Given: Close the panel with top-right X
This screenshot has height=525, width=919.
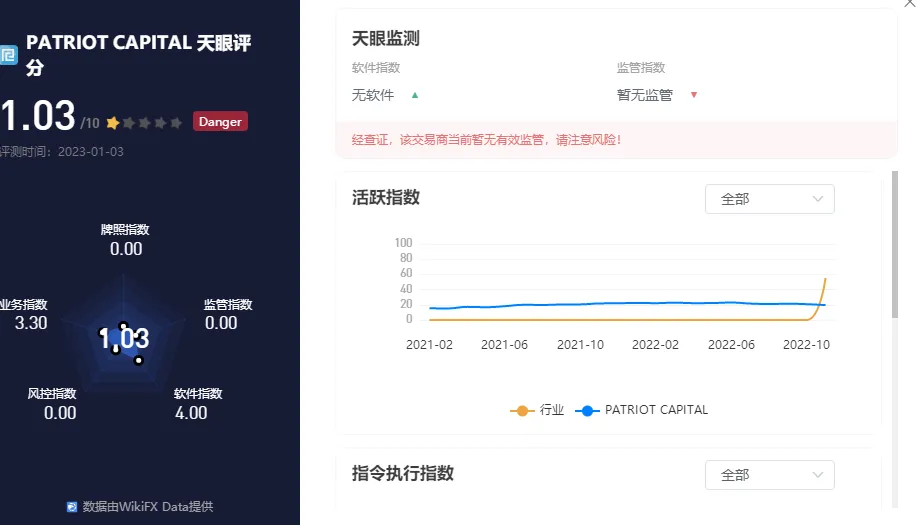Looking at the screenshot, I should (910, 4).
